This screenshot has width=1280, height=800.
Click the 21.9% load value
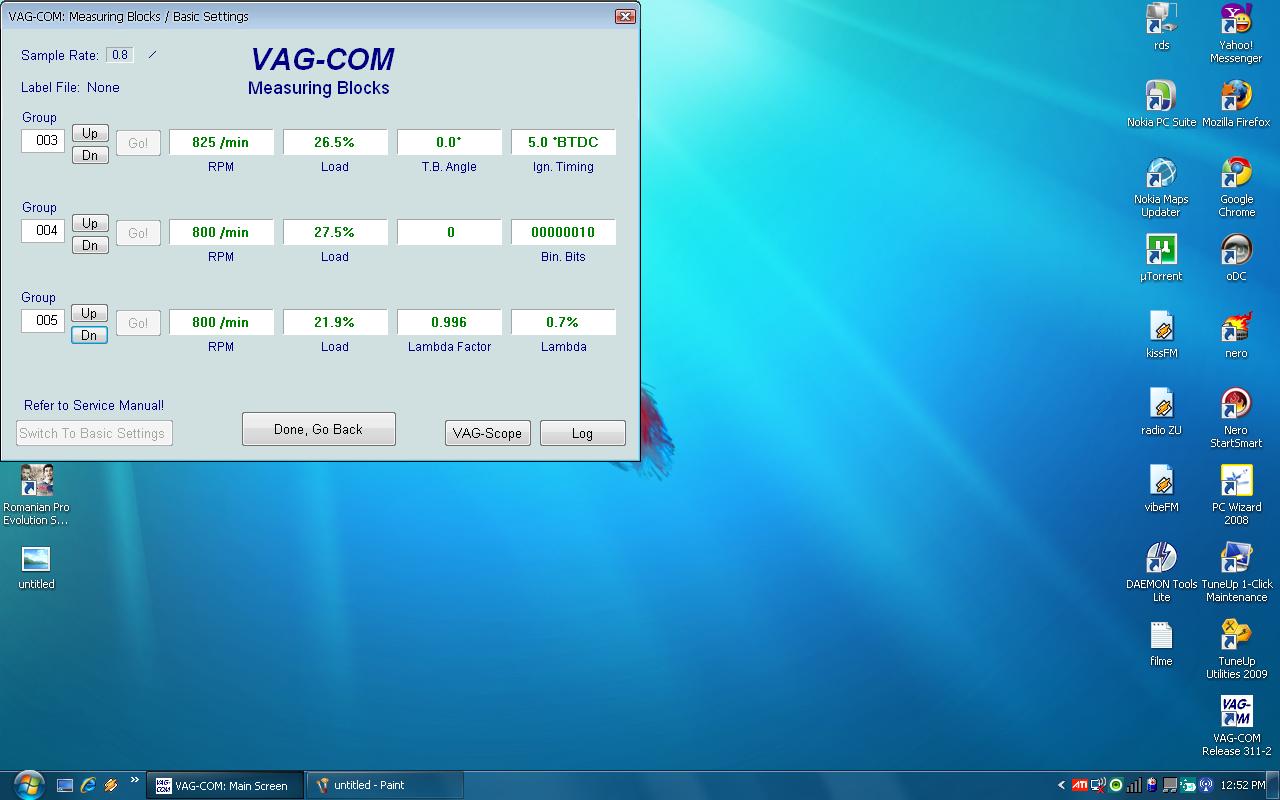[335, 322]
